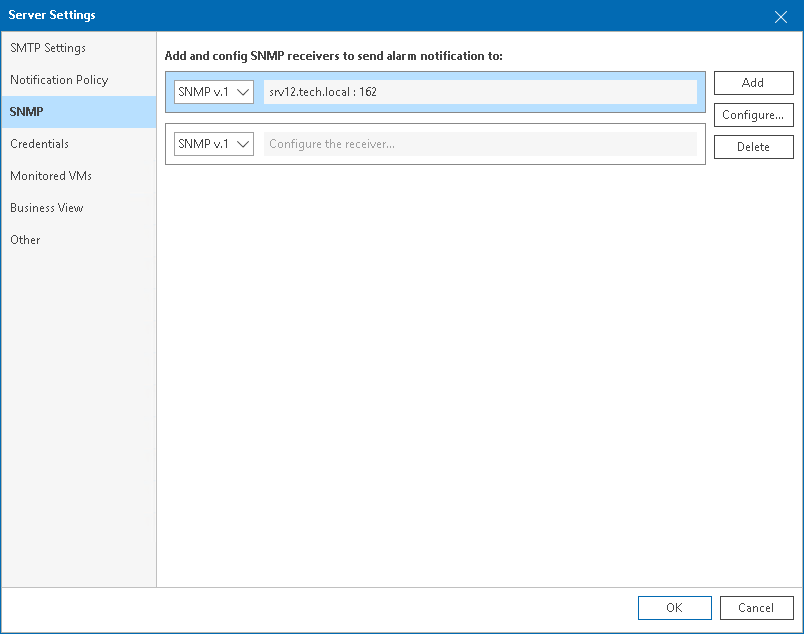The height and width of the screenshot is (634, 804).
Task: Click the 'Configure the receiver...' field
Action: (480, 144)
